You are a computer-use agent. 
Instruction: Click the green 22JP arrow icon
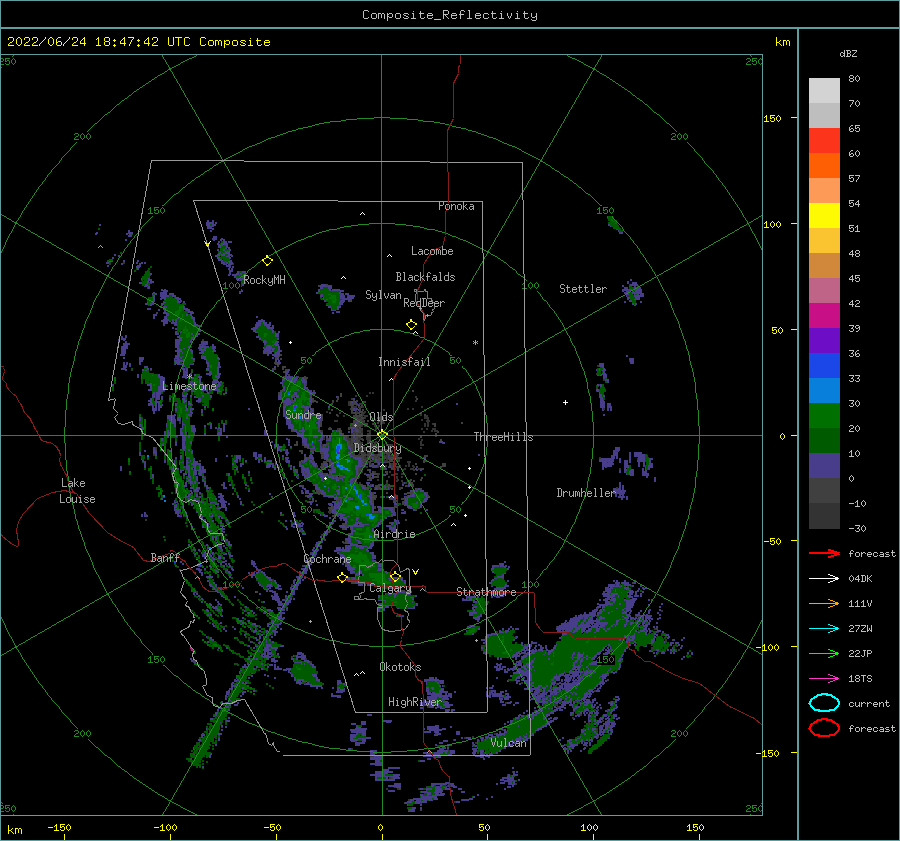coord(824,653)
